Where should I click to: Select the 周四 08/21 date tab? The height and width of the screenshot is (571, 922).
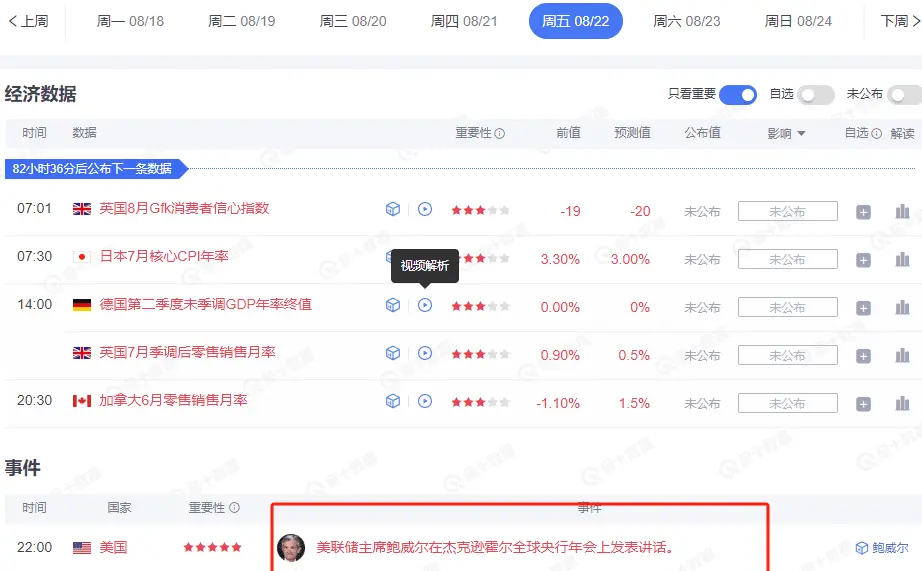click(464, 21)
